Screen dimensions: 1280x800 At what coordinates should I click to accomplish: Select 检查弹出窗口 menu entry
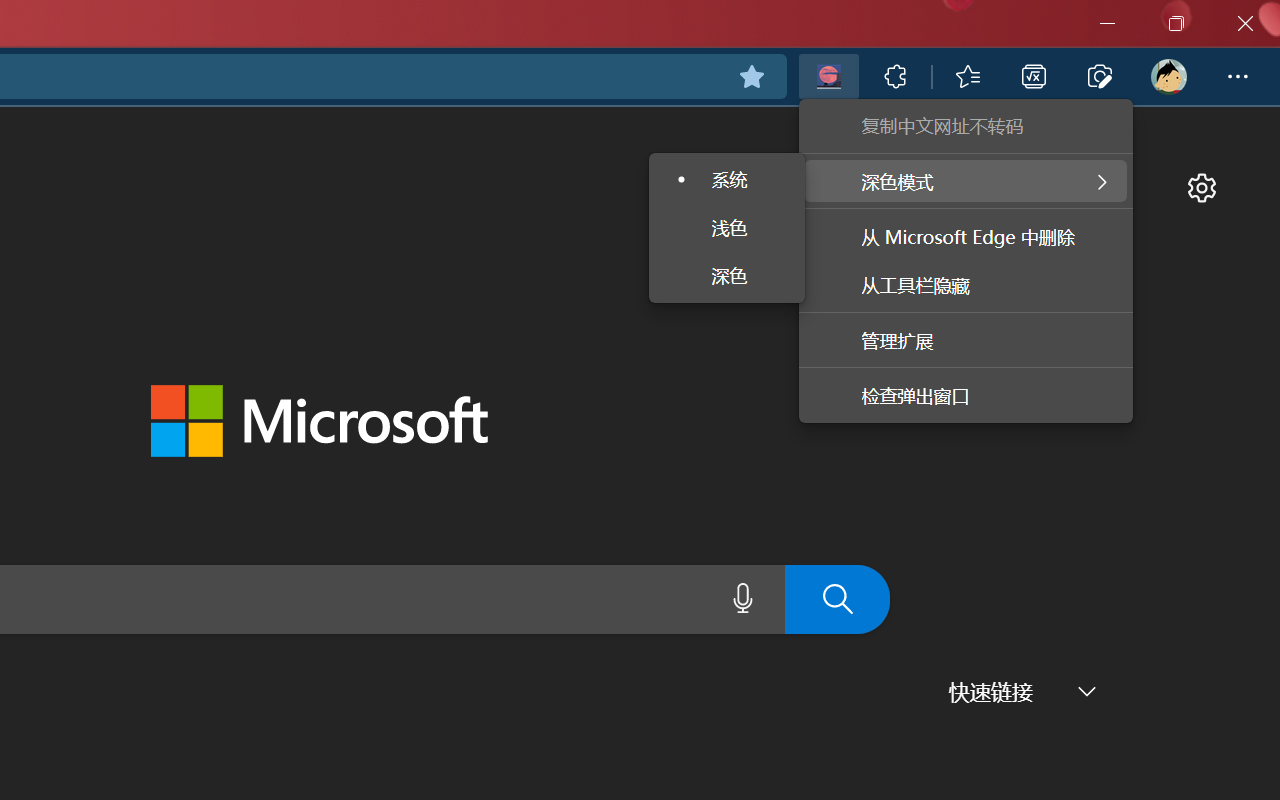click(966, 397)
